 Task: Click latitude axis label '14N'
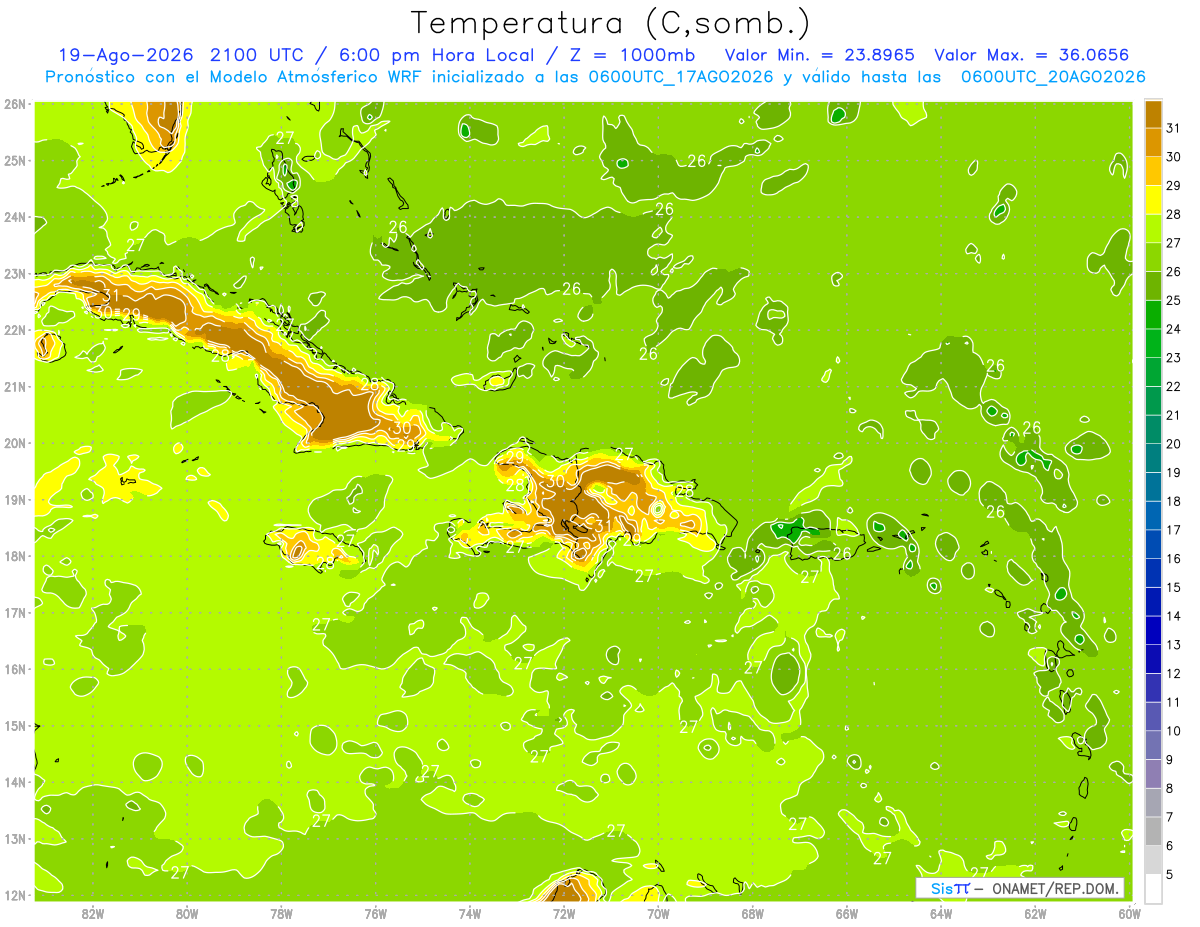[x=15, y=782]
